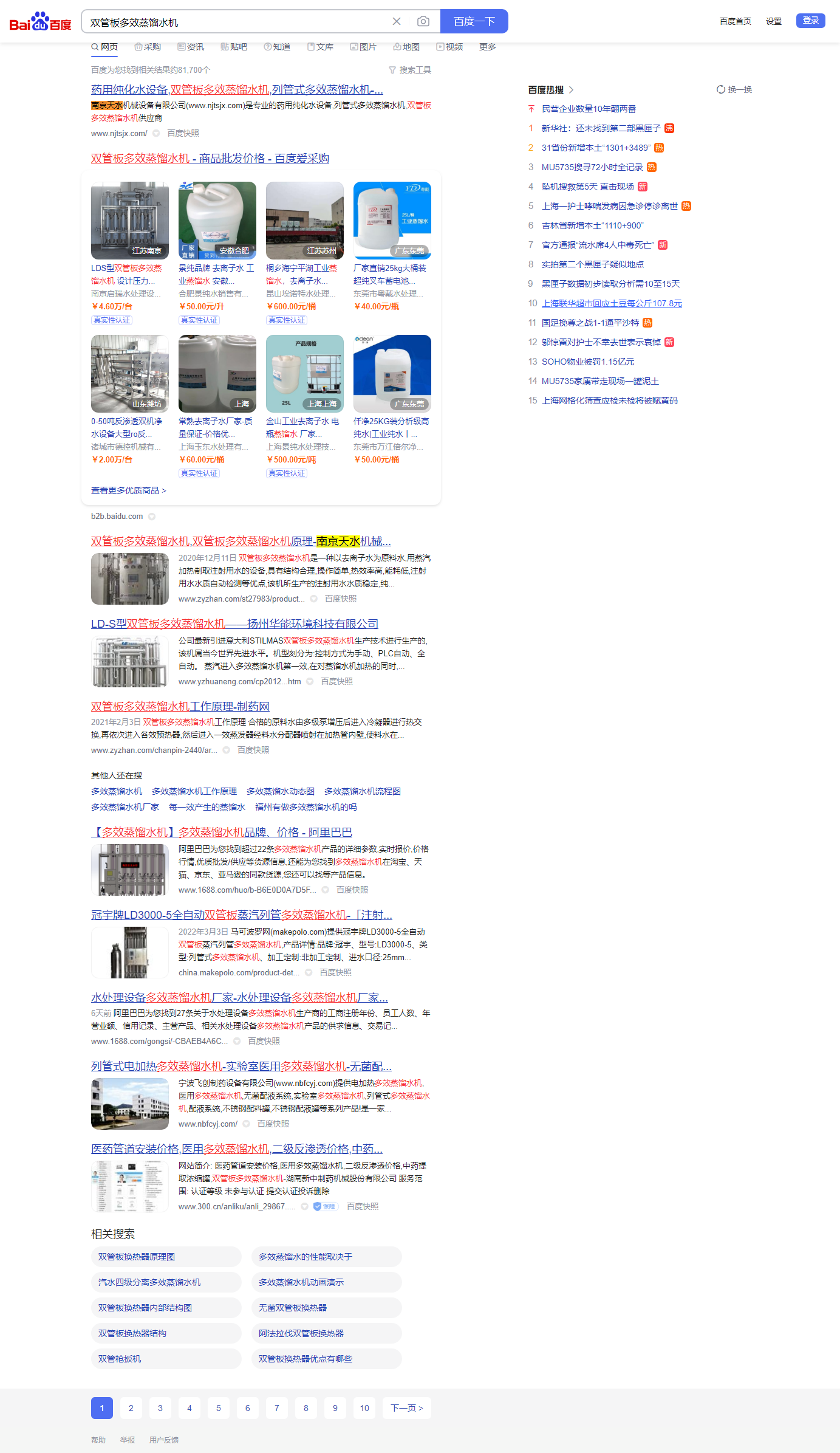Open 仟净25KG装分析级高纯水 thumbnail

[x=392, y=374]
